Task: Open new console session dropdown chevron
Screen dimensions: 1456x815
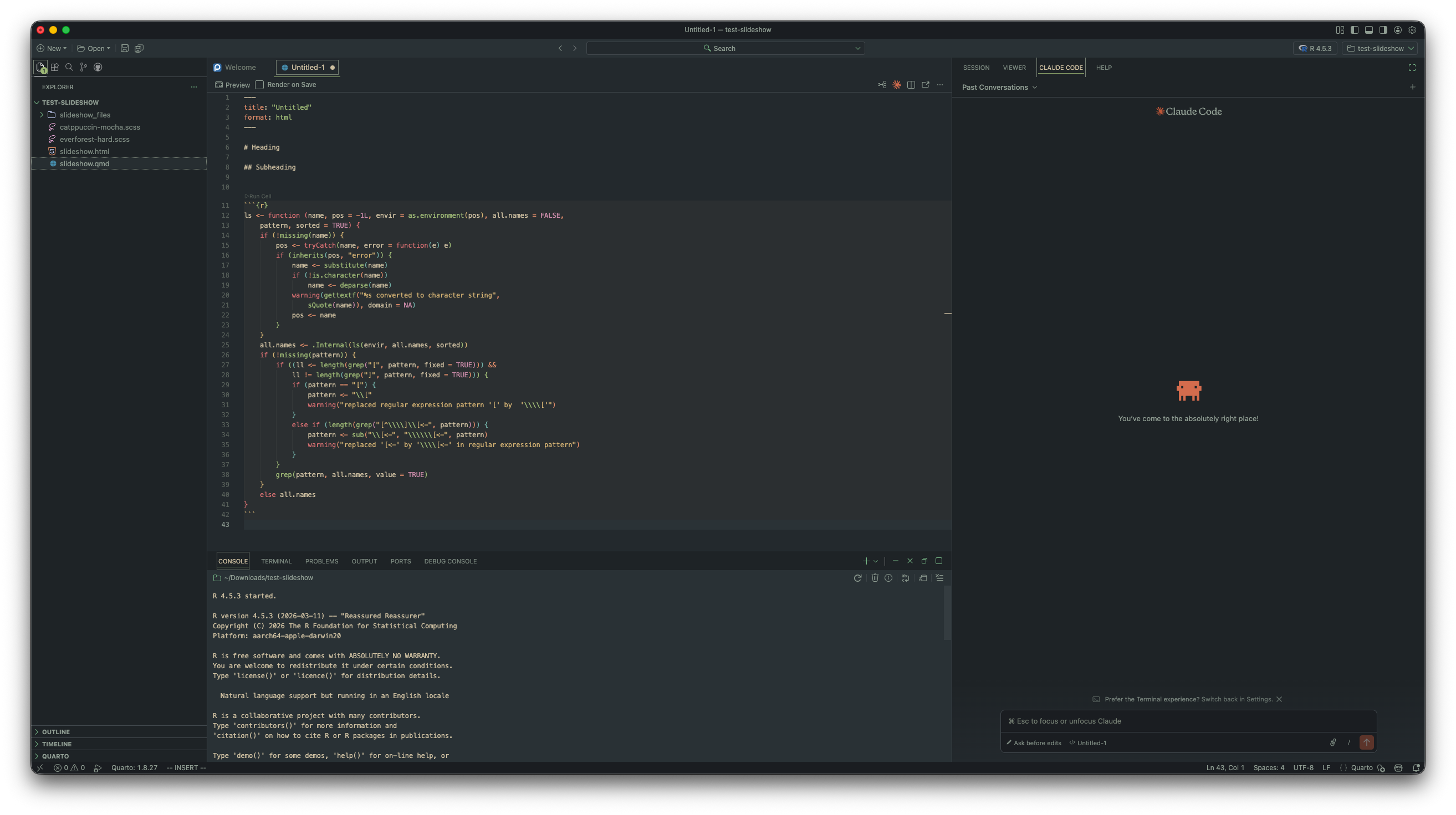Action: point(876,561)
